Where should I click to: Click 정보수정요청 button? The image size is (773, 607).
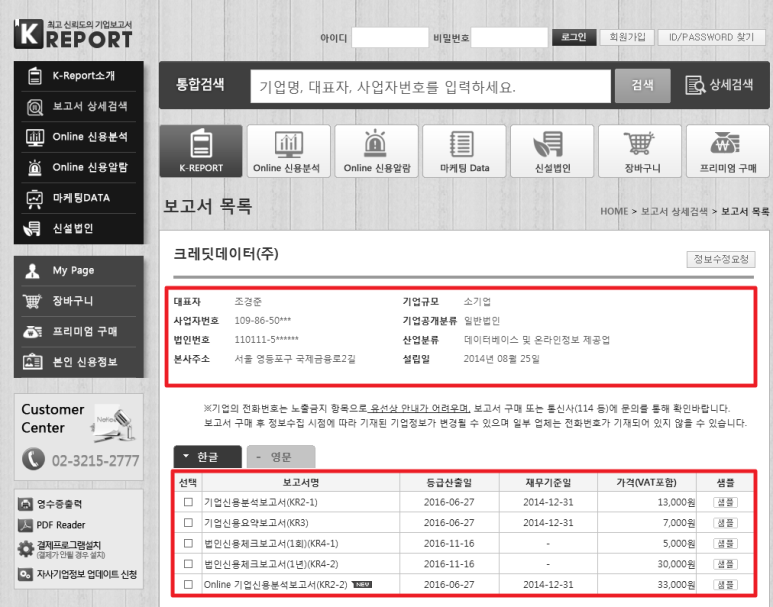tap(721, 259)
